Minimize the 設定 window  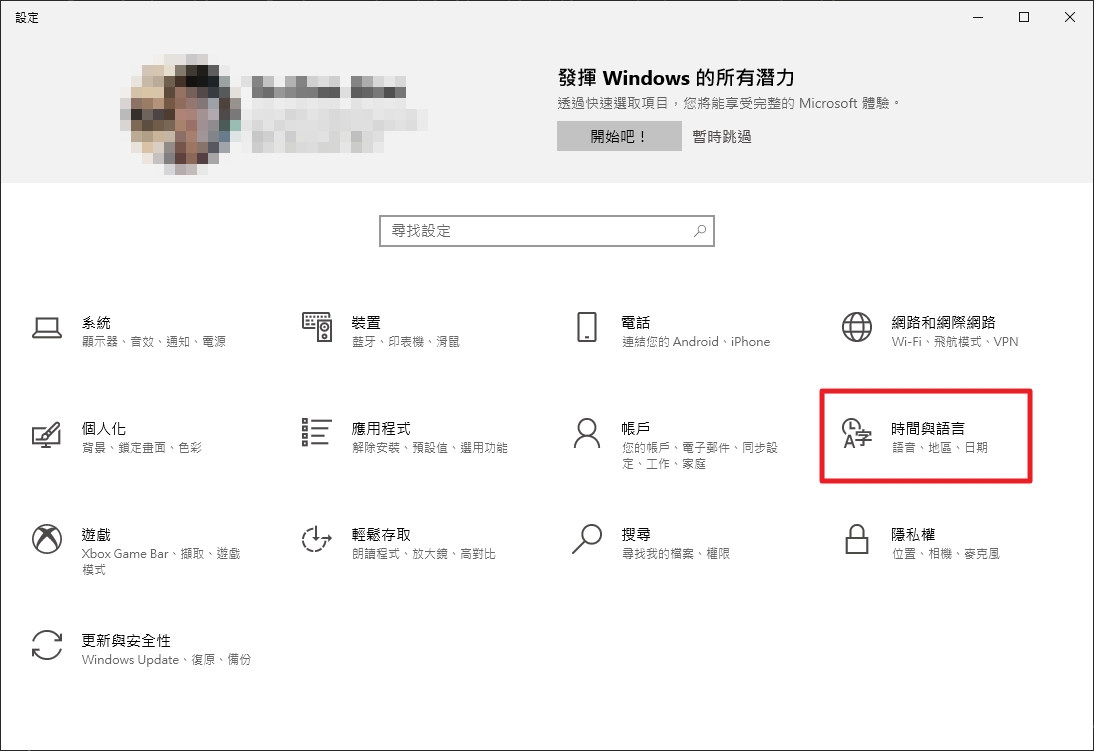978,17
